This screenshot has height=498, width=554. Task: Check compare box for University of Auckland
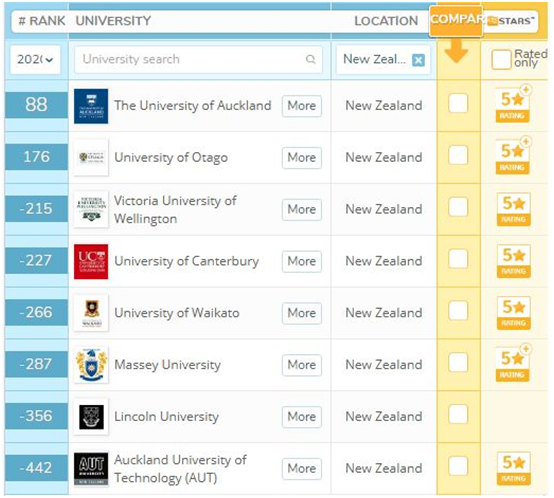458,103
